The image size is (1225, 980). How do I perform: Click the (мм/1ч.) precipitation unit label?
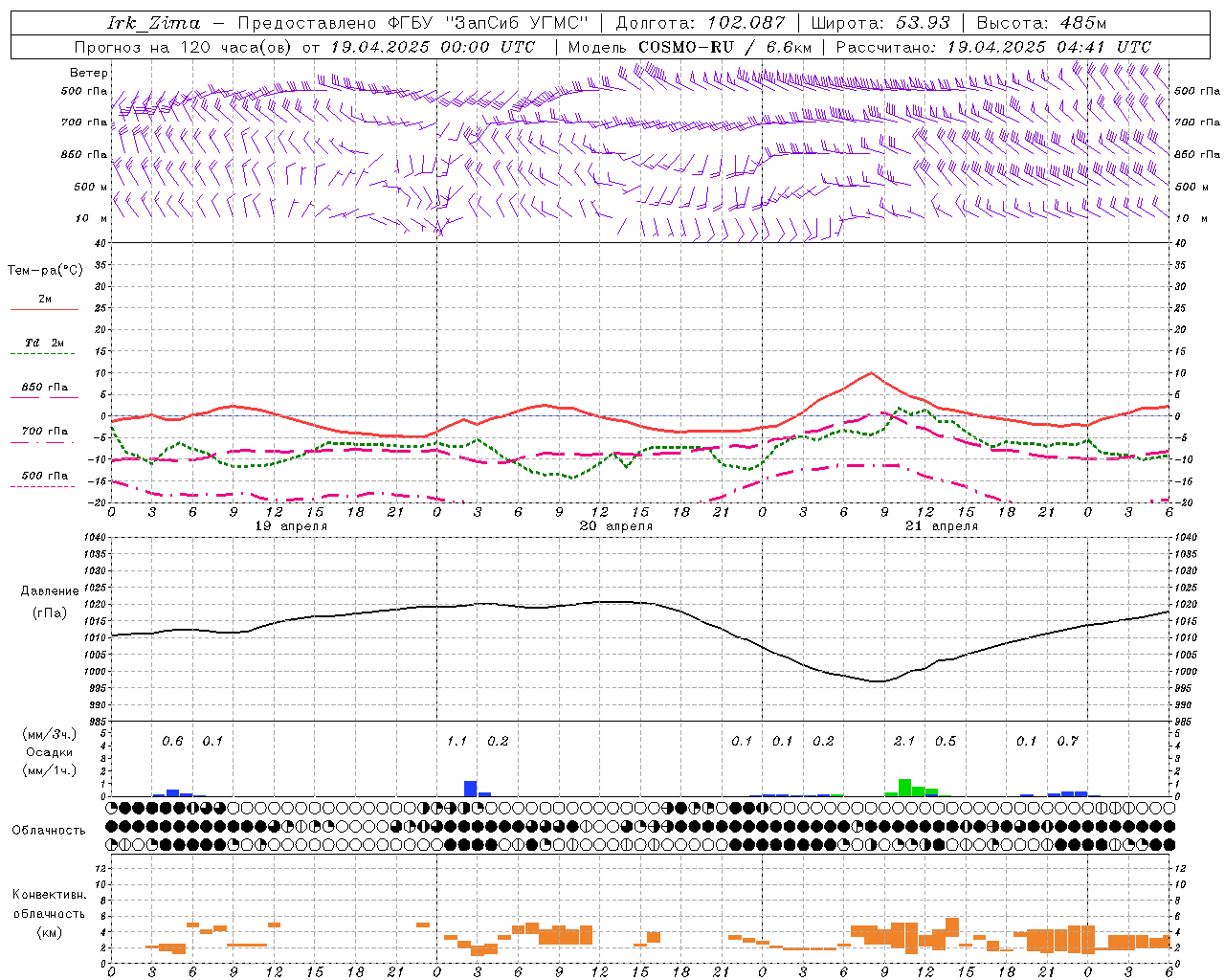click(50, 770)
